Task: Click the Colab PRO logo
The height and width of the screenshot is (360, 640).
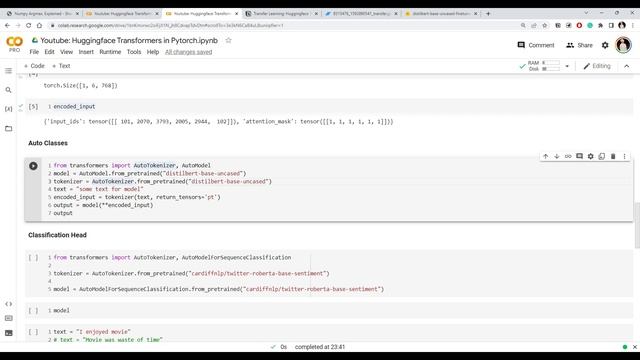Action: click(x=14, y=44)
